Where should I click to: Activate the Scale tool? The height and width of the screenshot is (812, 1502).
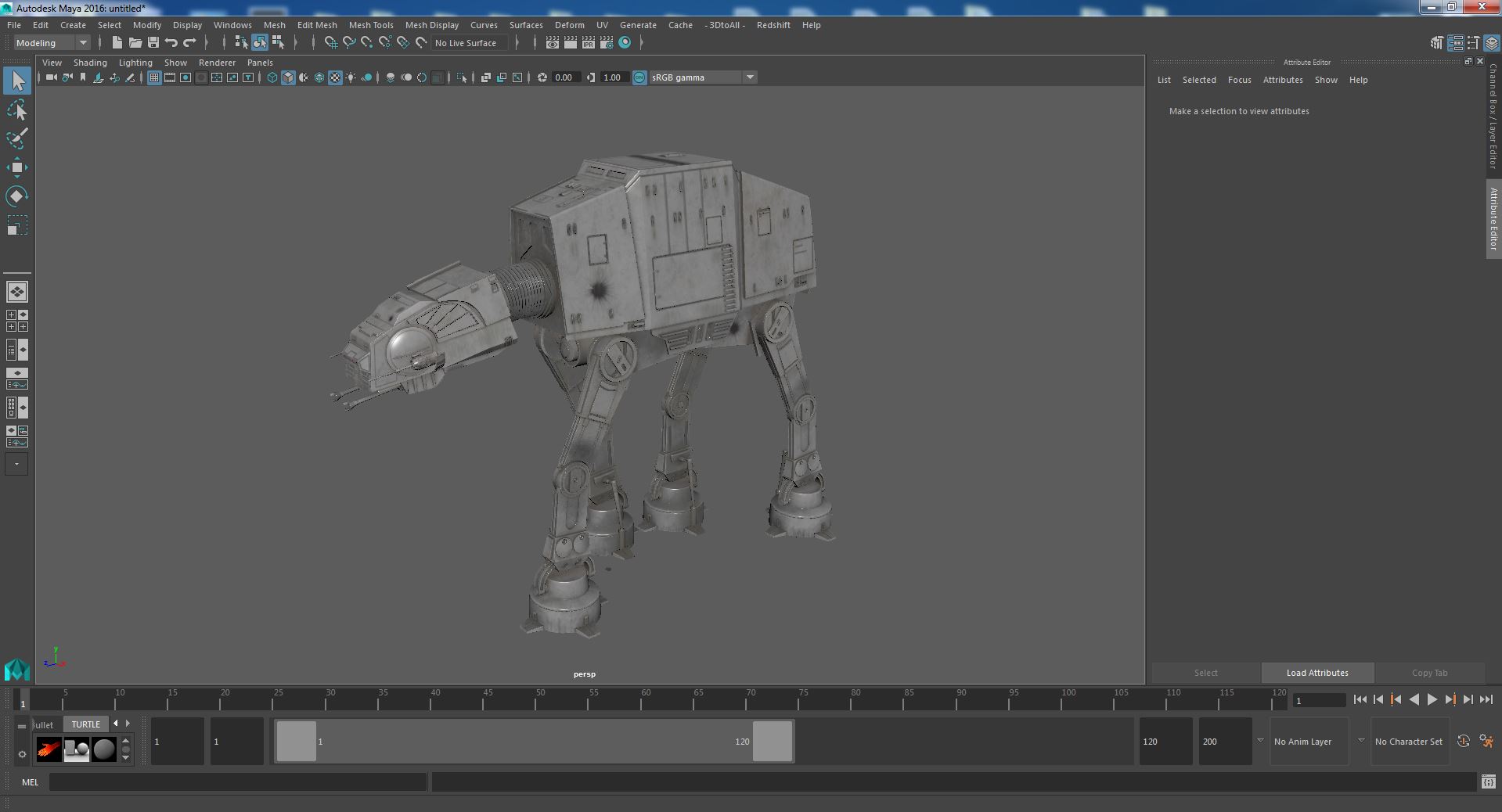click(17, 225)
